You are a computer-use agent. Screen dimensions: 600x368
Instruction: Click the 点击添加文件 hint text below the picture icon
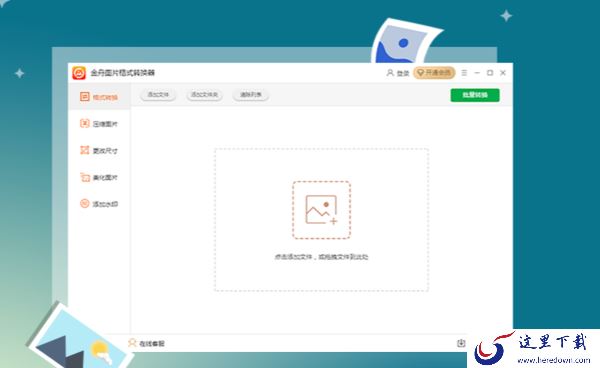coord(321,257)
